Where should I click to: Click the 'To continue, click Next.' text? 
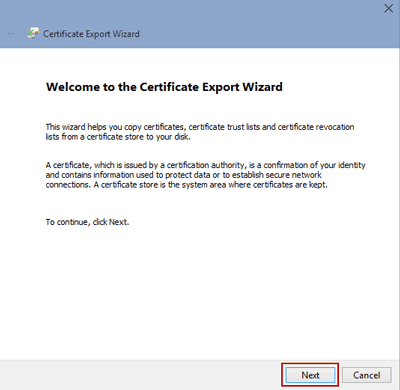click(87, 222)
